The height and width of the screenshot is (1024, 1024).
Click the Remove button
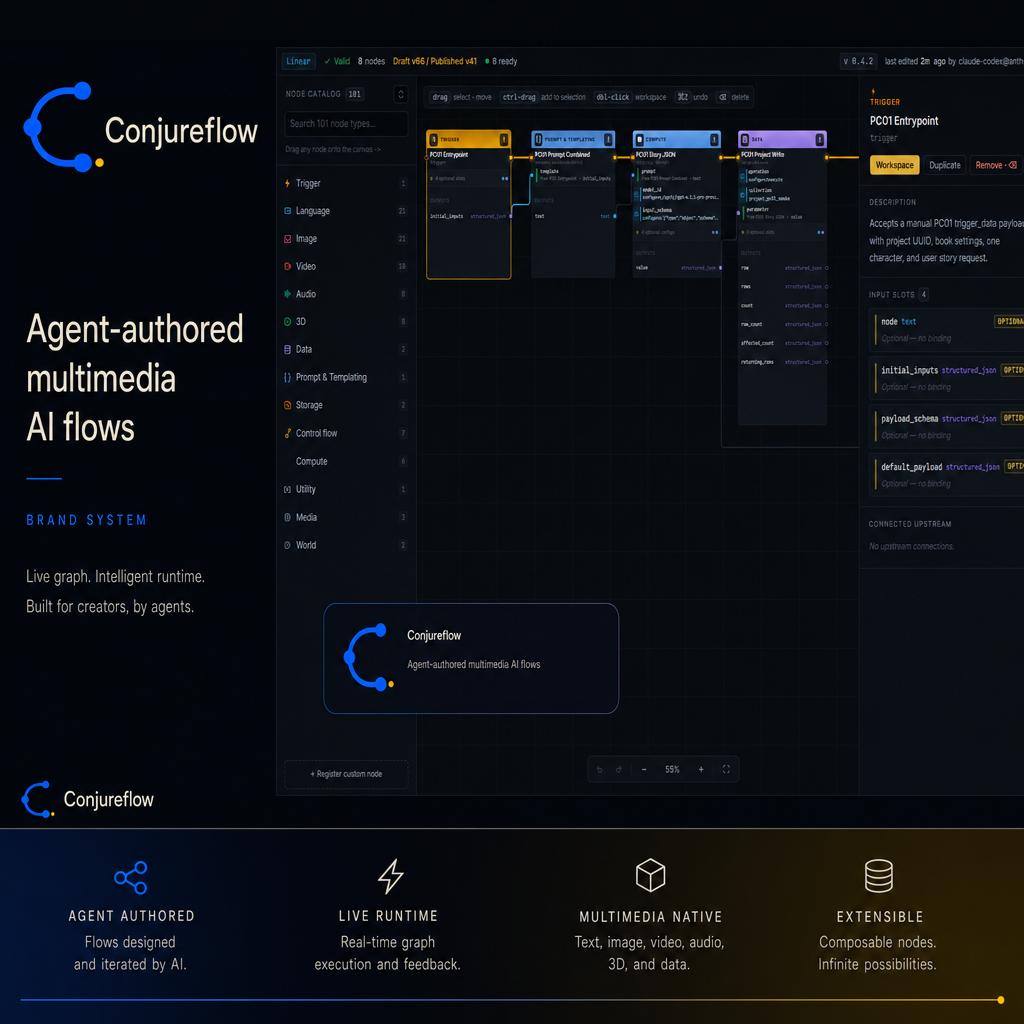995,165
